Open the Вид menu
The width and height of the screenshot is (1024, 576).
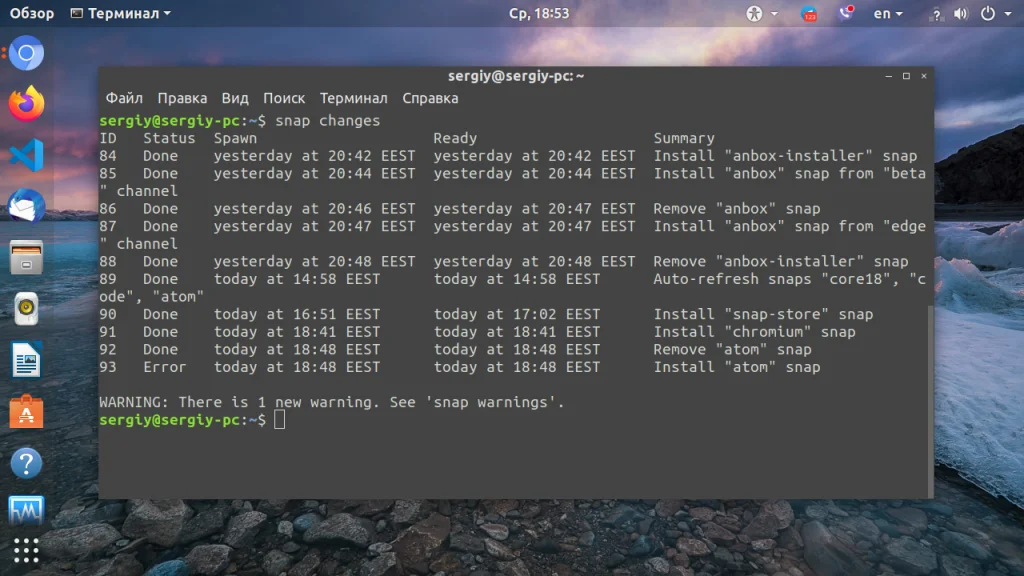(x=235, y=98)
